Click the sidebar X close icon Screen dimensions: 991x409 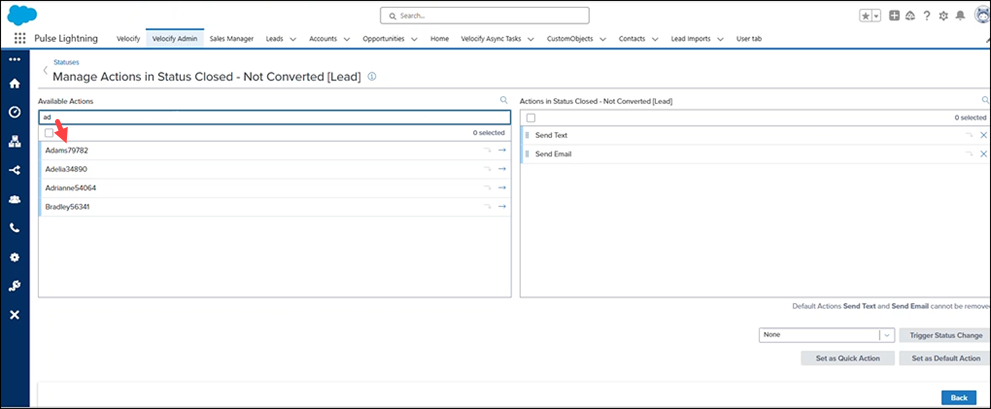tap(15, 315)
